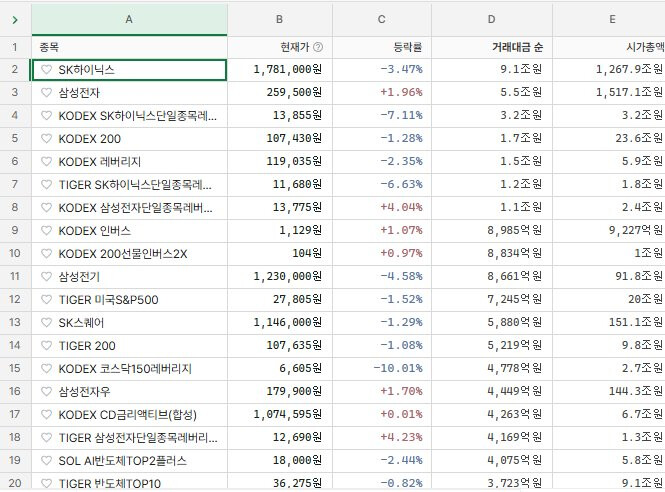Click the 23.6조원 market cap cell
Screen dimensions: 665x492
coord(609,138)
